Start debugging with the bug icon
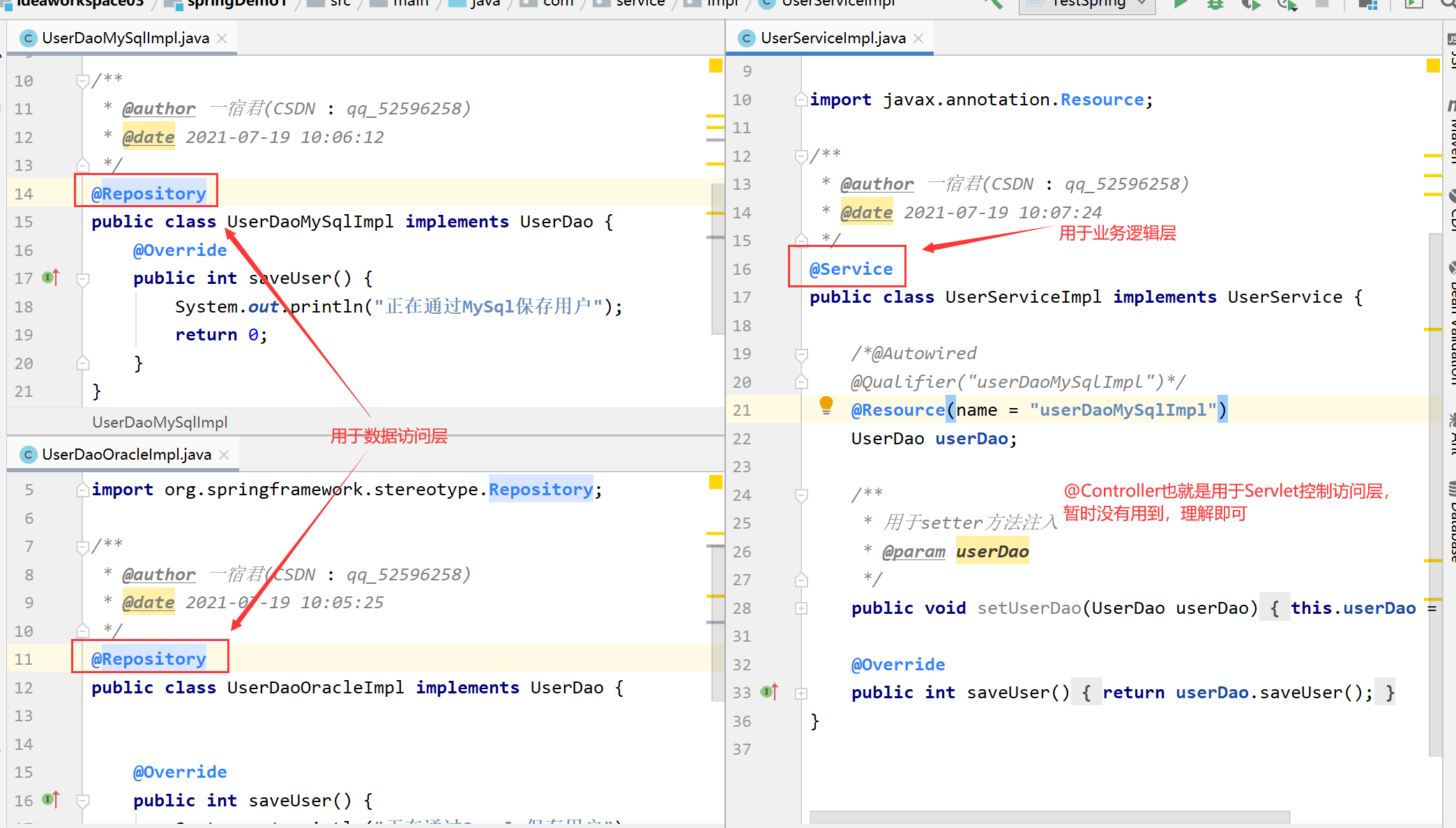This screenshot has height=828, width=1456. tap(1215, 5)
